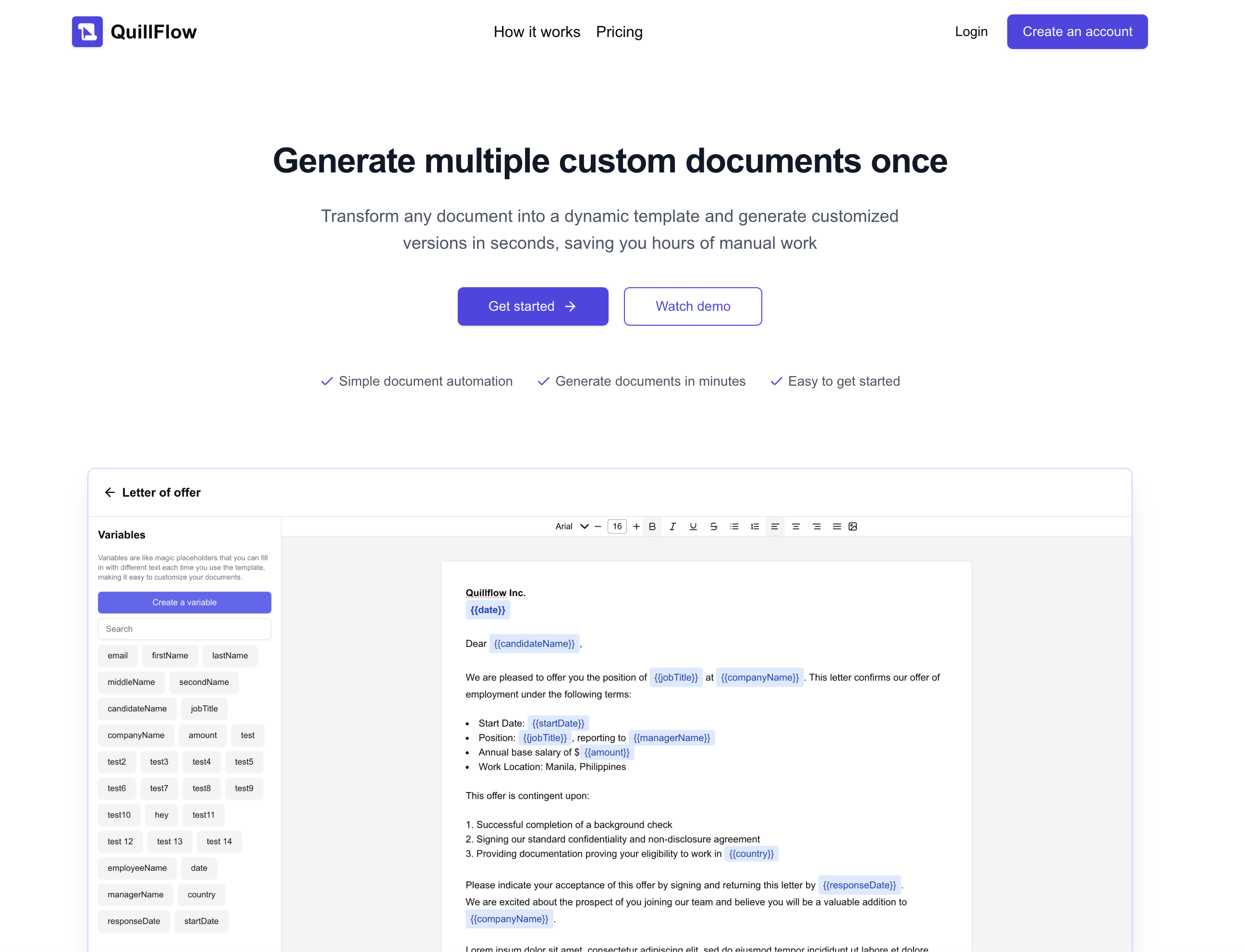Increase font size with the plus icon

click(x=636, y=526)
